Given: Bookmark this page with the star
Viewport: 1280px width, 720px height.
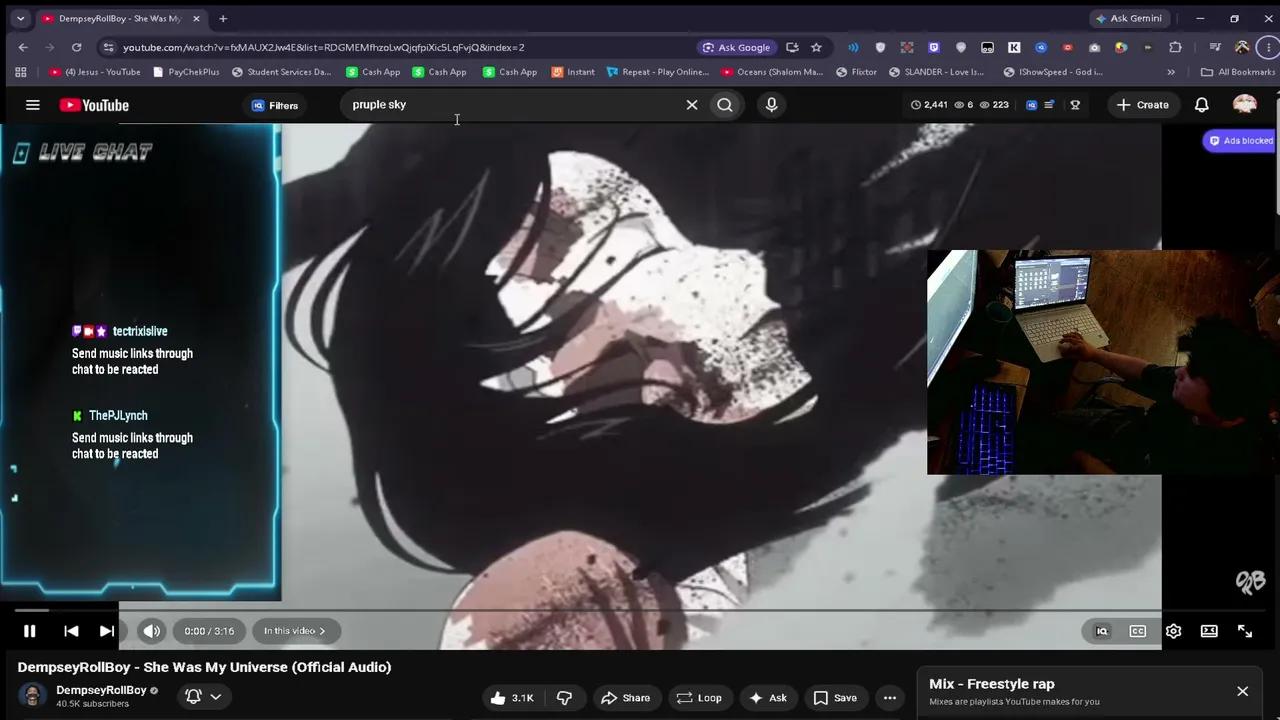Looking at the screenshot, I should click(816, 47).
